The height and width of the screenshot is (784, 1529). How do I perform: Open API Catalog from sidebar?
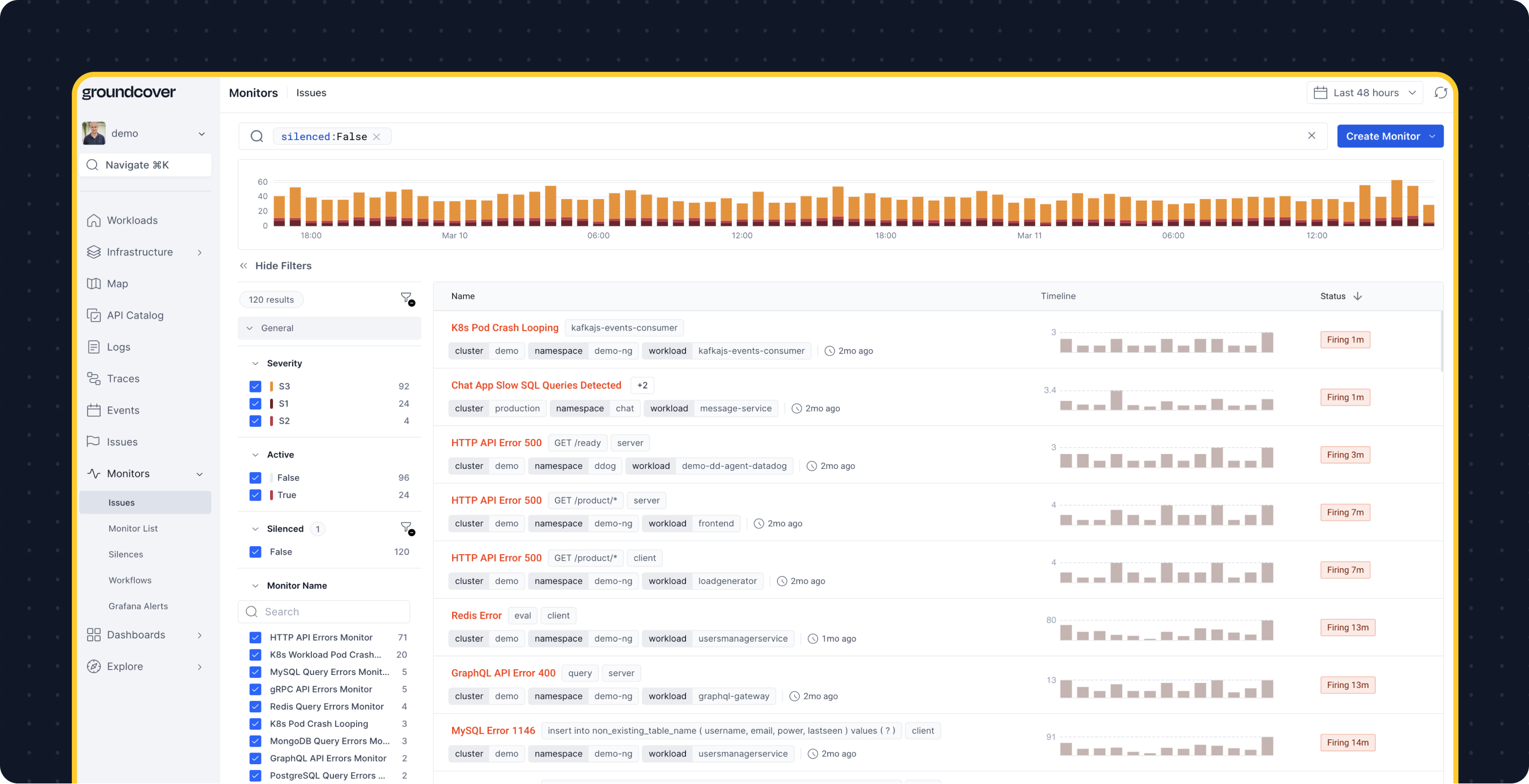(134, 315)
